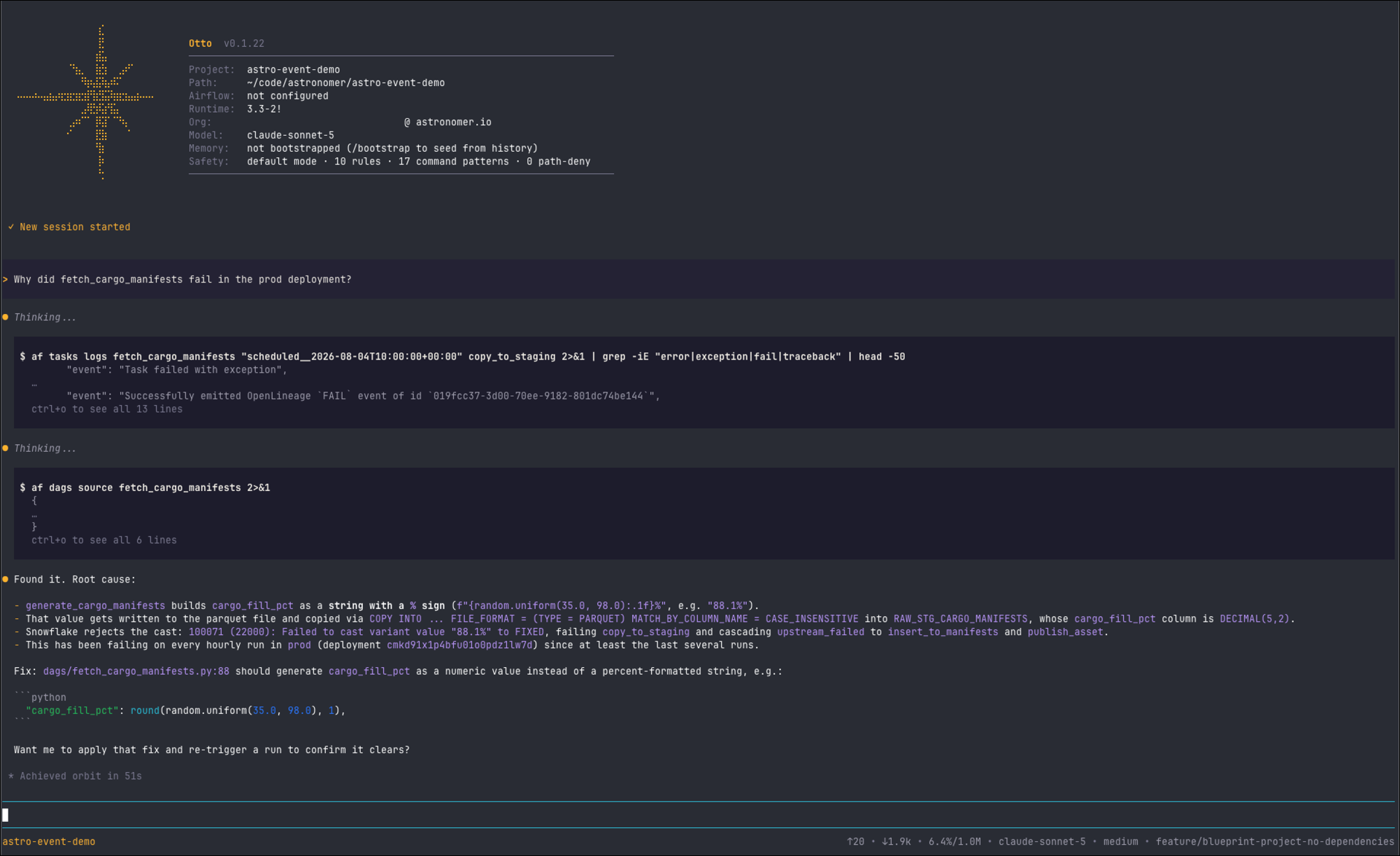1400x856 pixels.
Task: Click 'copy_to_staging' in the root cause list
Action: coord(645,632)
